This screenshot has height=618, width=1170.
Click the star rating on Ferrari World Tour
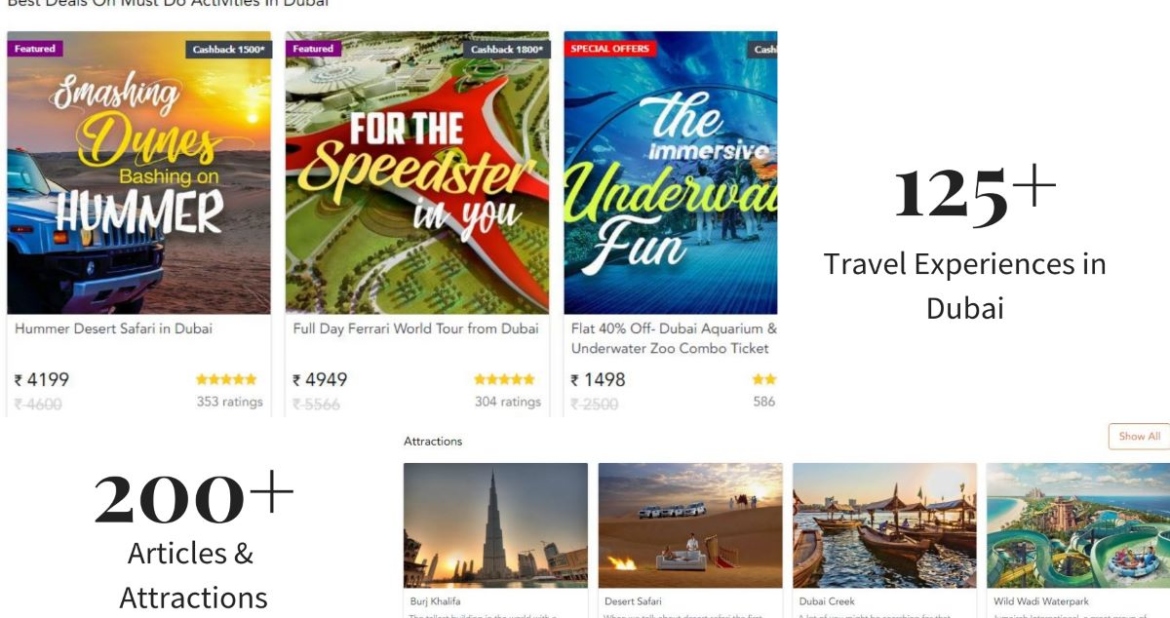click(x=504, y=379)
